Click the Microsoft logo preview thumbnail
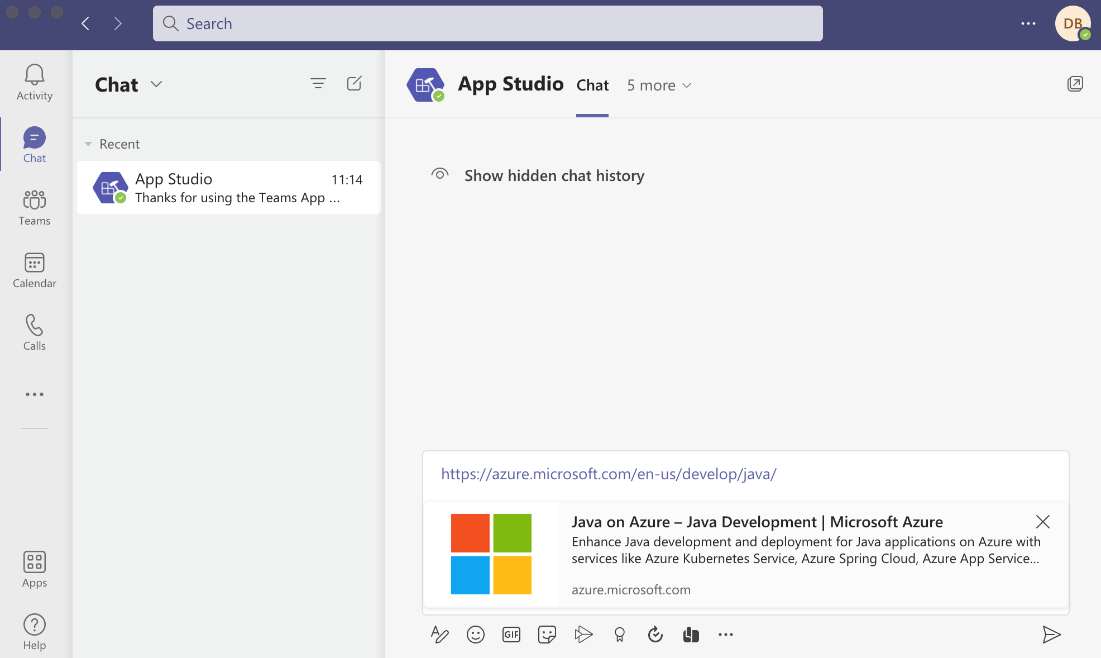 tap(491, 554)
